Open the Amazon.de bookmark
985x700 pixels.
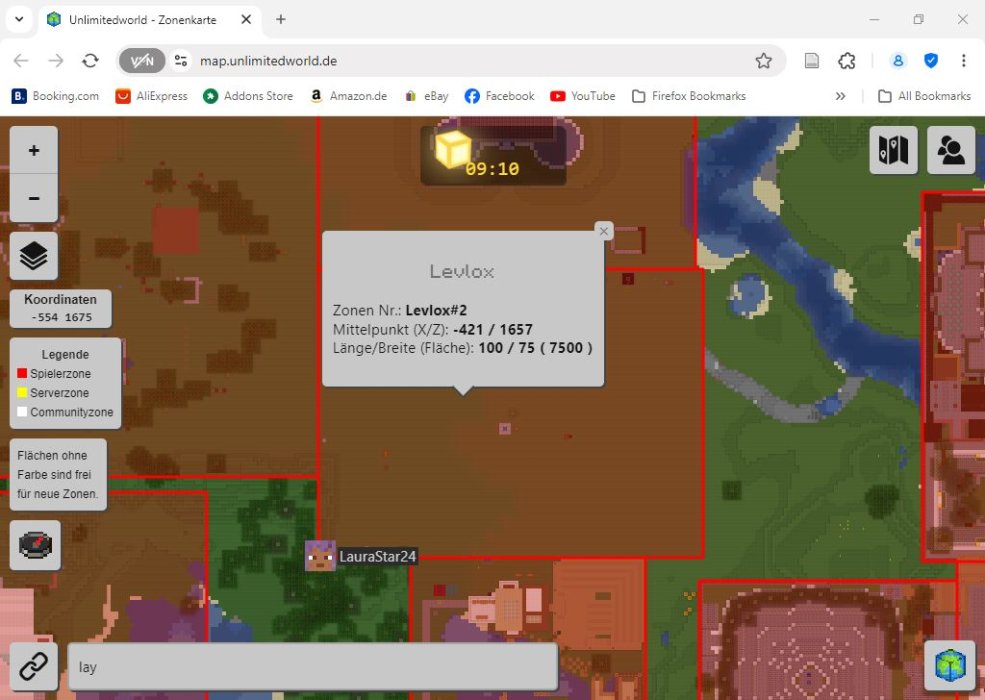[x=349, y=96]
